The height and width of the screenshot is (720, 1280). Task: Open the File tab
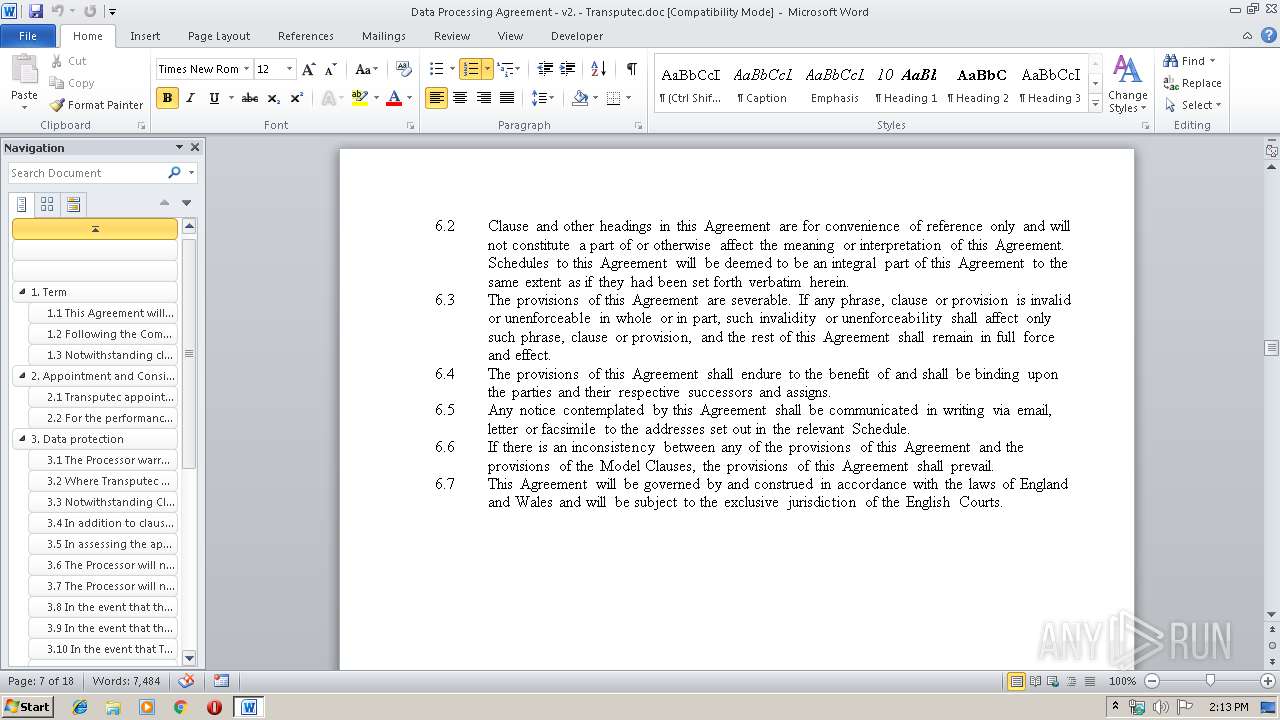28,36
